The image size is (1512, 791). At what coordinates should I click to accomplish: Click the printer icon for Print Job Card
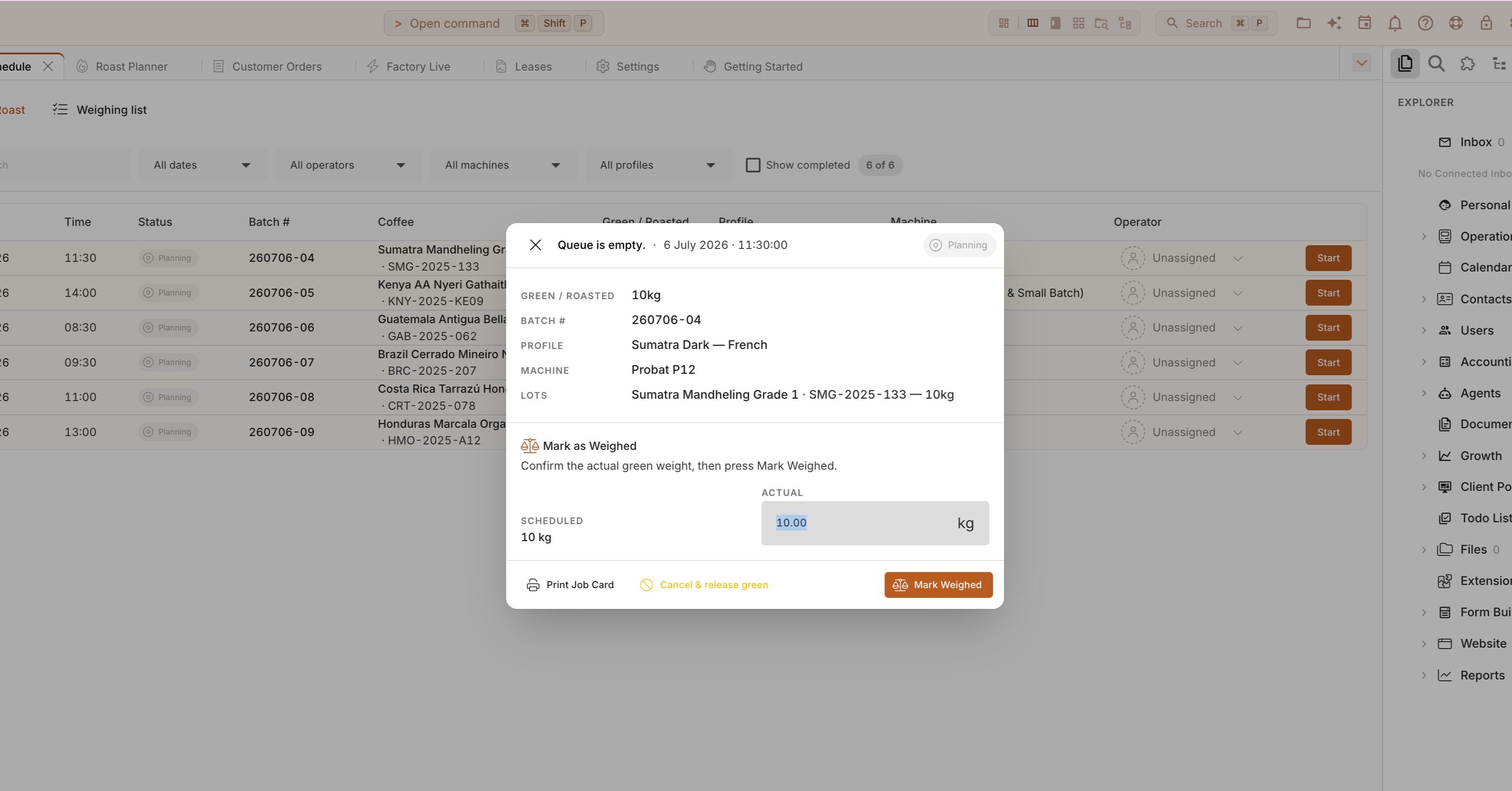click(533, 585)
